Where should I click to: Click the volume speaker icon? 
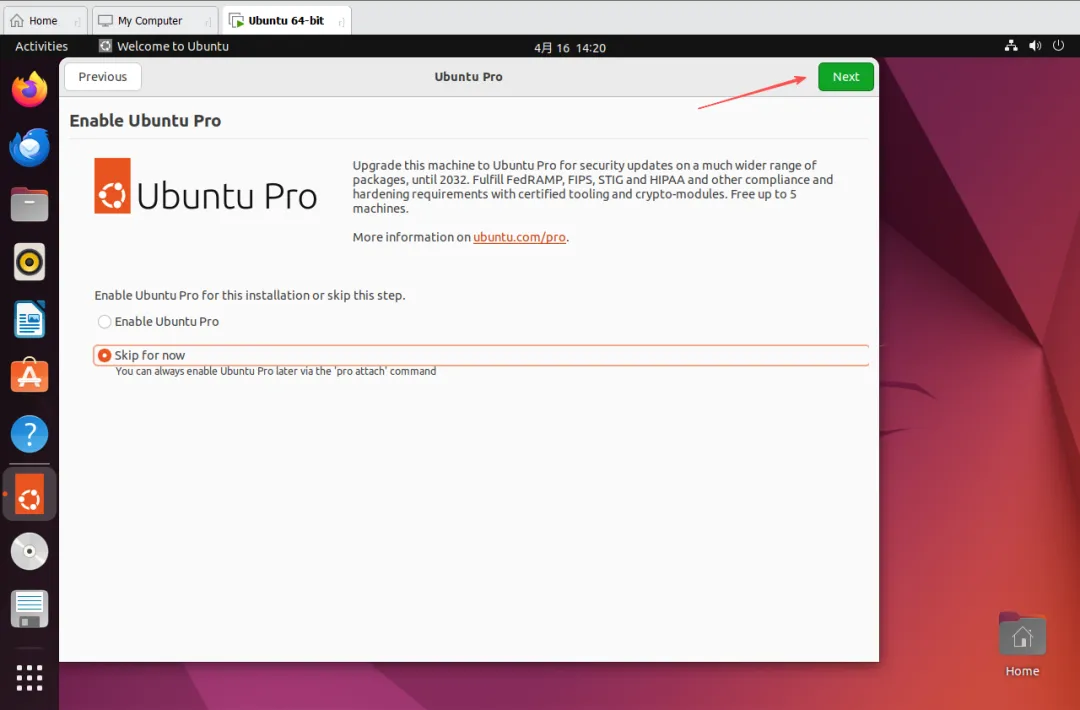1035,45
